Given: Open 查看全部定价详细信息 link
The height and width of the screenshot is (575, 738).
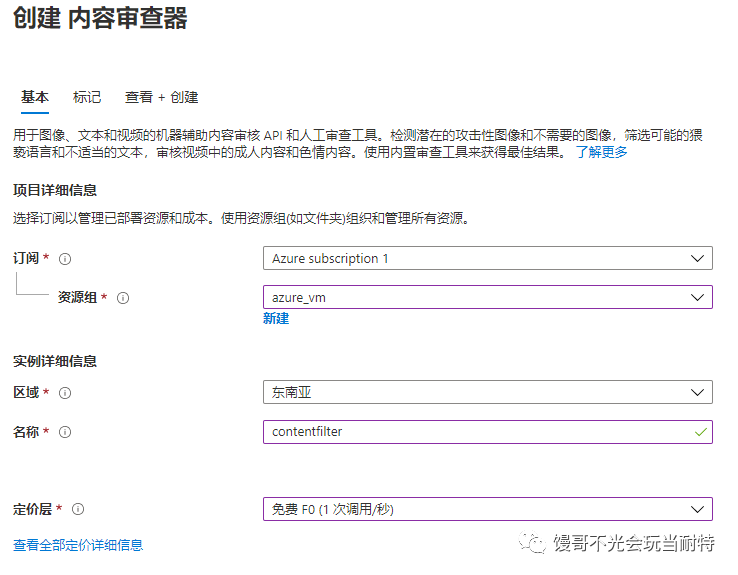Looking at the screenshot, I should tap(78, 545).
